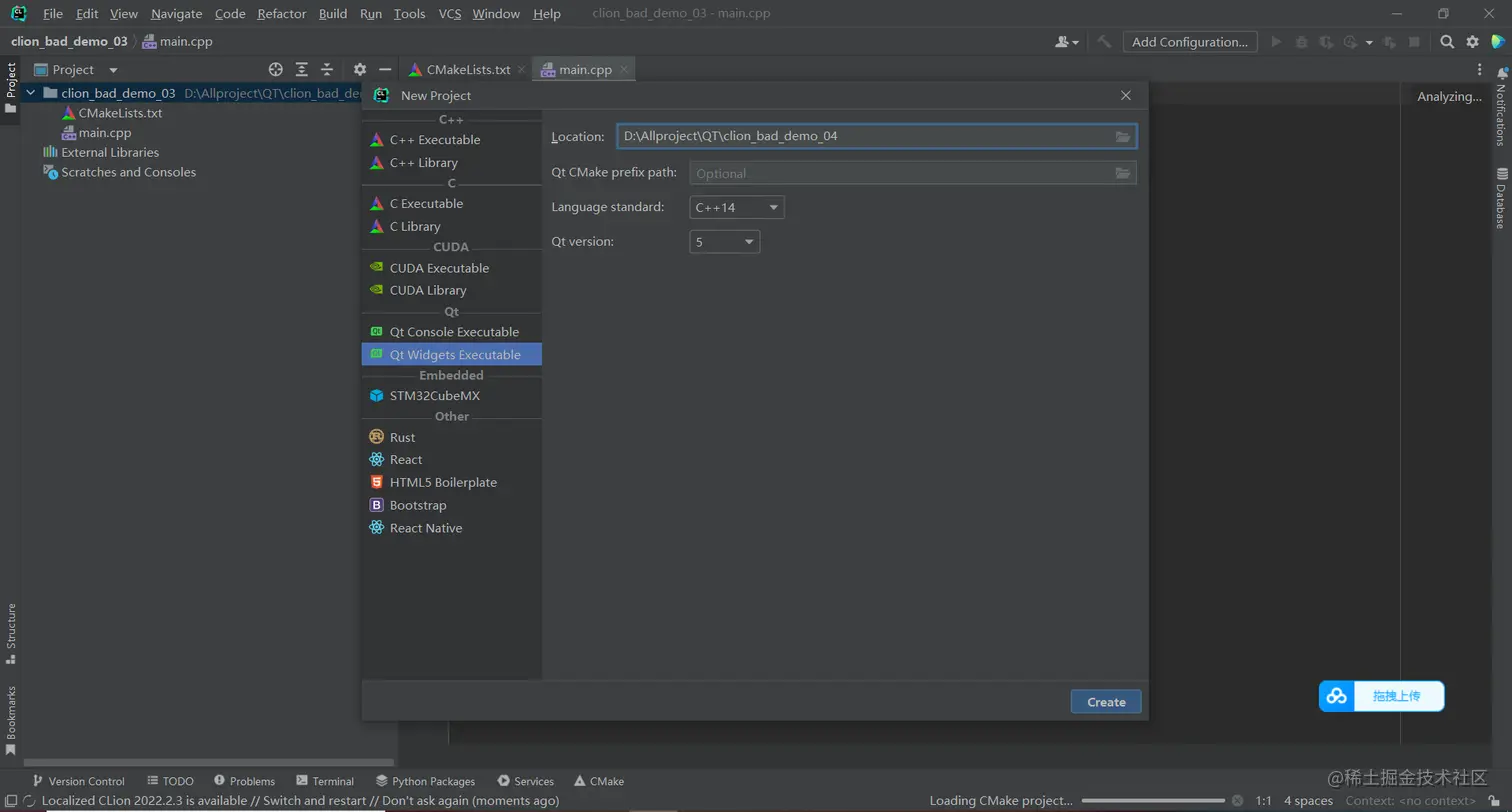
Task: Choose Rust project type
Action: [451, 438]
